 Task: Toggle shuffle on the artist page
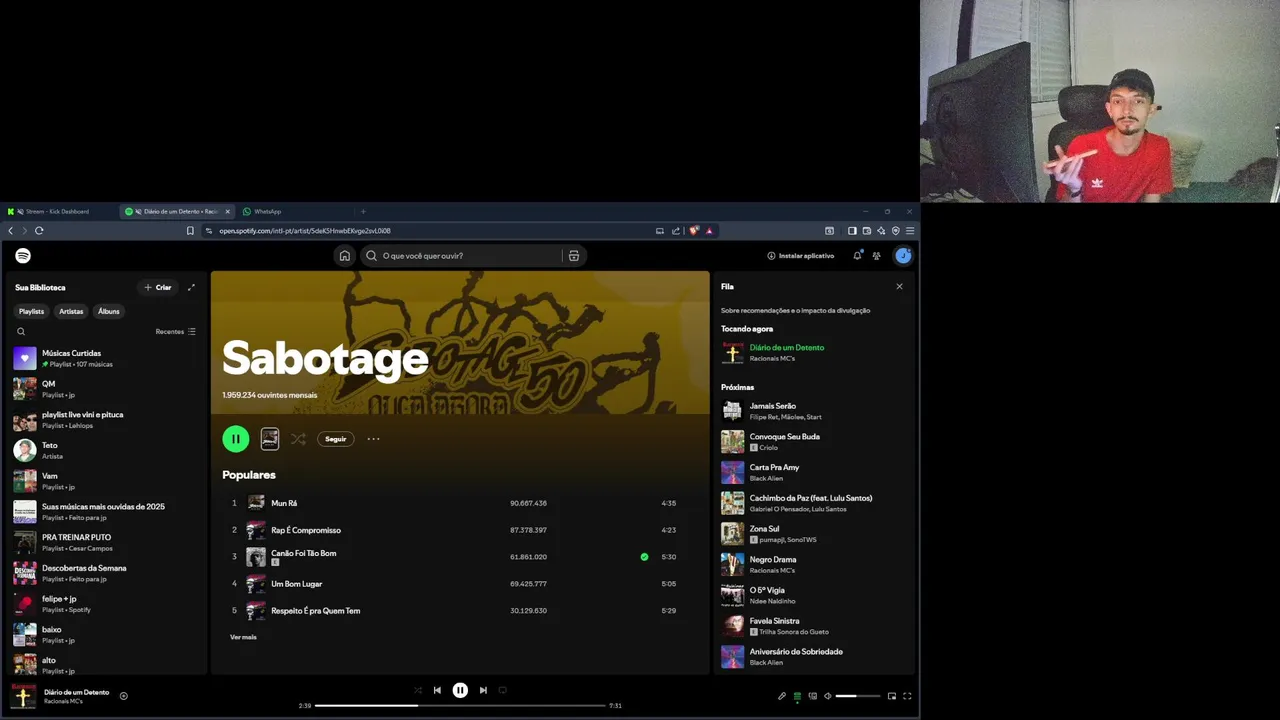tap(298, 439)
